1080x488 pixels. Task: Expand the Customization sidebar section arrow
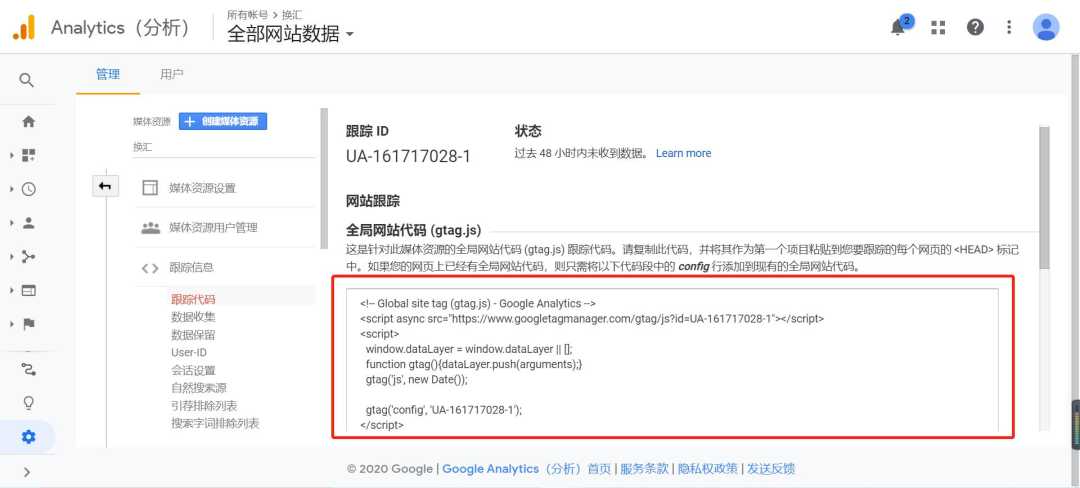(12, 156)
